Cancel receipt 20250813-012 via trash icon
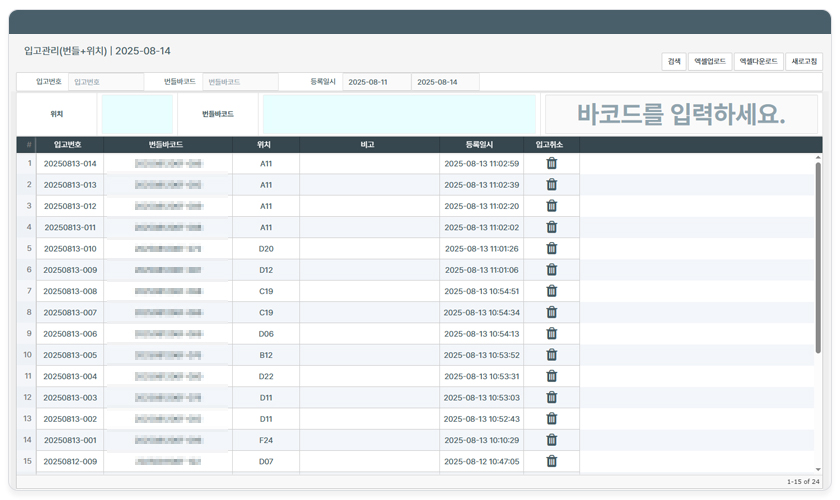This screenshot has height=500, width=840. pos(551,206)
